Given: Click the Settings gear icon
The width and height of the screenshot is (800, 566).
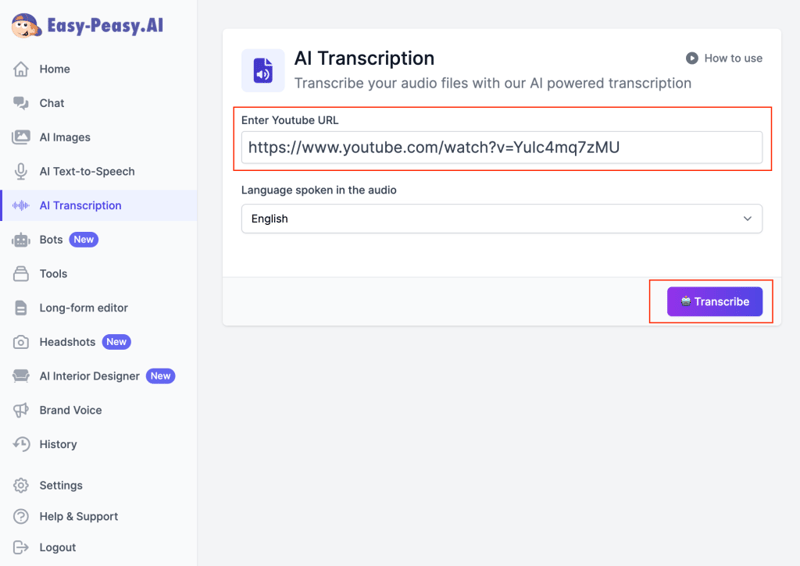Looking at the screenshot, I should [21, 485].
